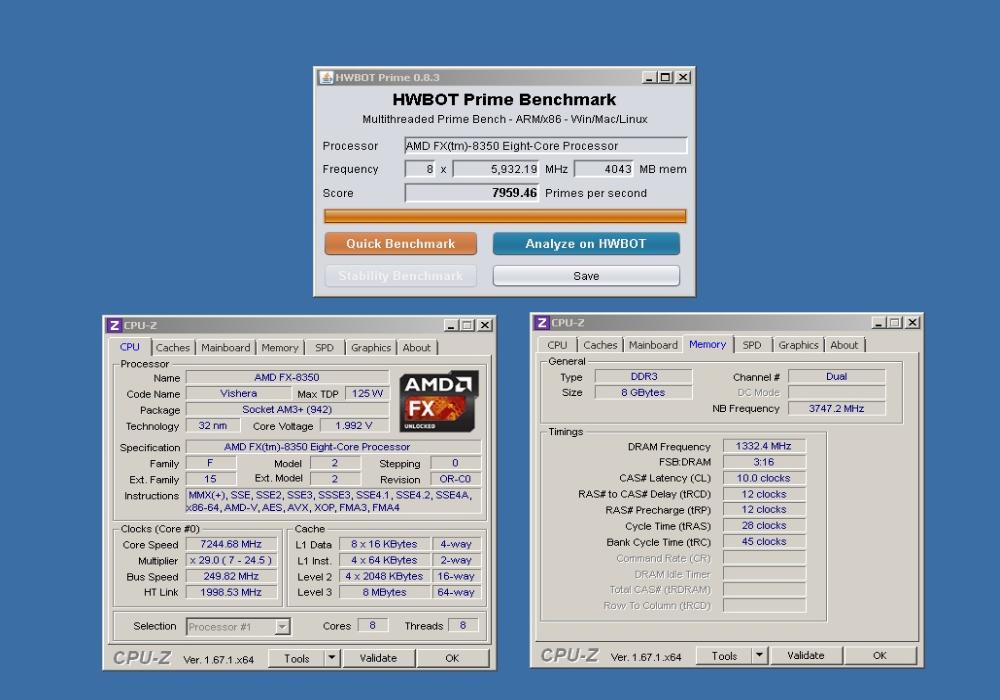This screenshot has width=1000, height=700.
Task: Click Validate in left CPU-Z window
Action: click(x=378, y=658)
